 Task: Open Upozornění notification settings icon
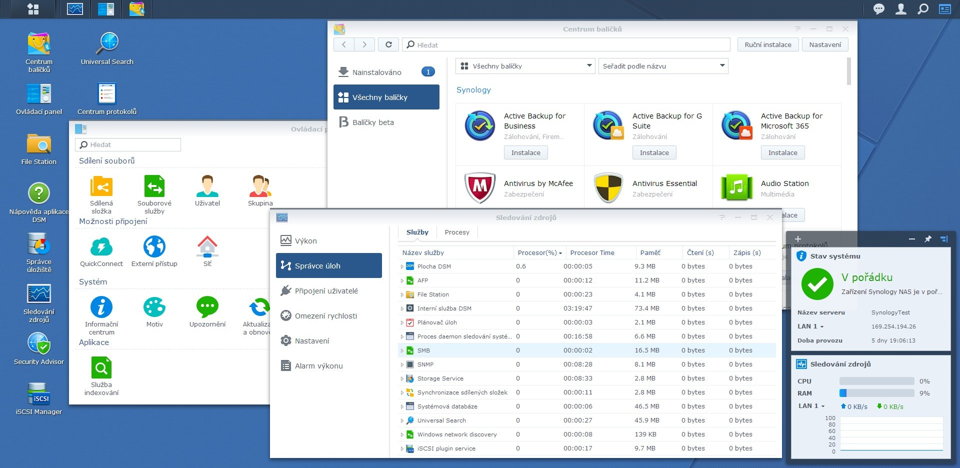tap(207, 307)
